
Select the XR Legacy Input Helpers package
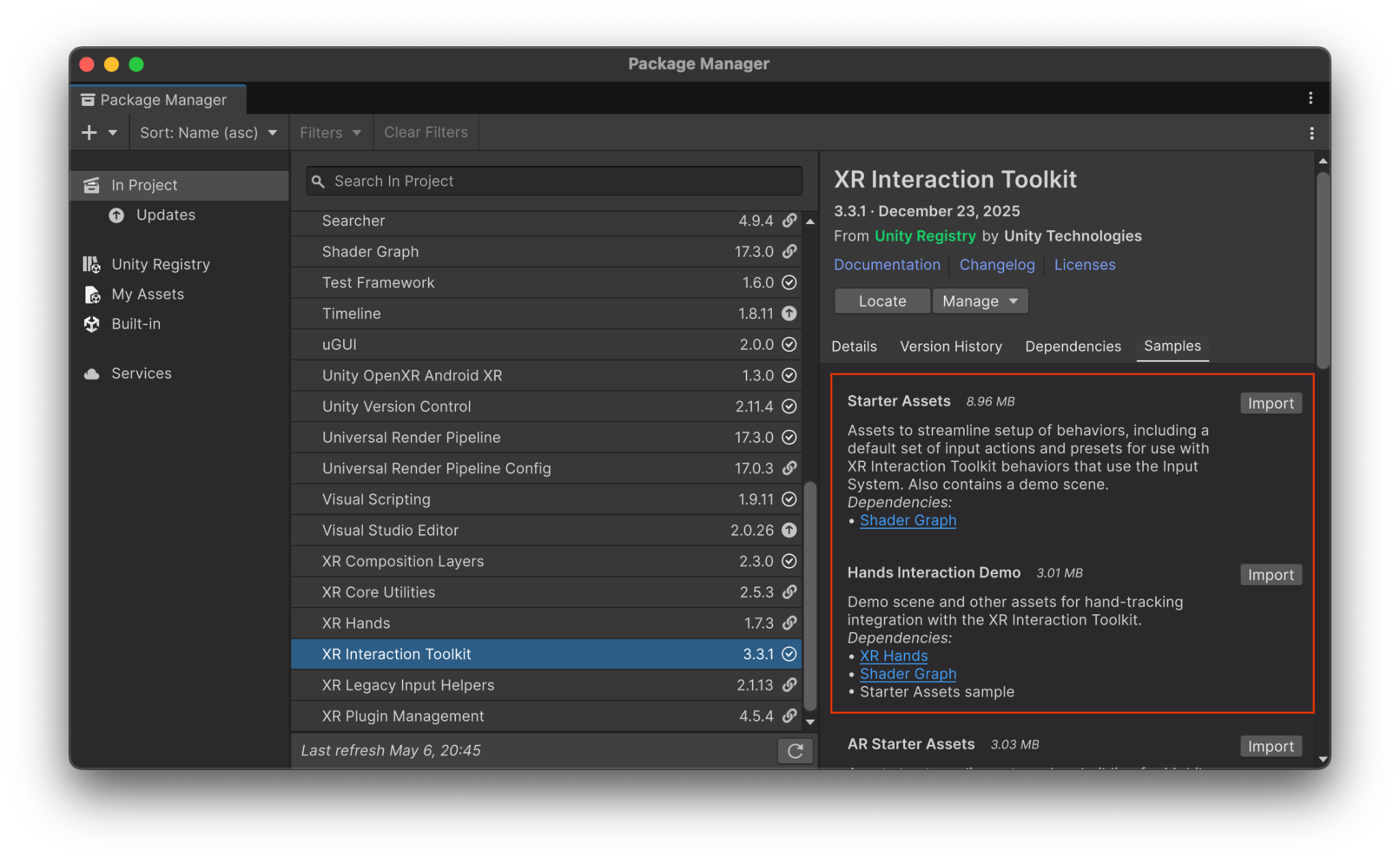(x=546, y=685)
